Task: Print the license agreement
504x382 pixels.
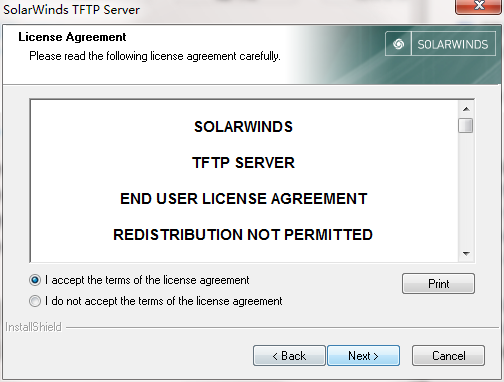Action: point(438,284)
